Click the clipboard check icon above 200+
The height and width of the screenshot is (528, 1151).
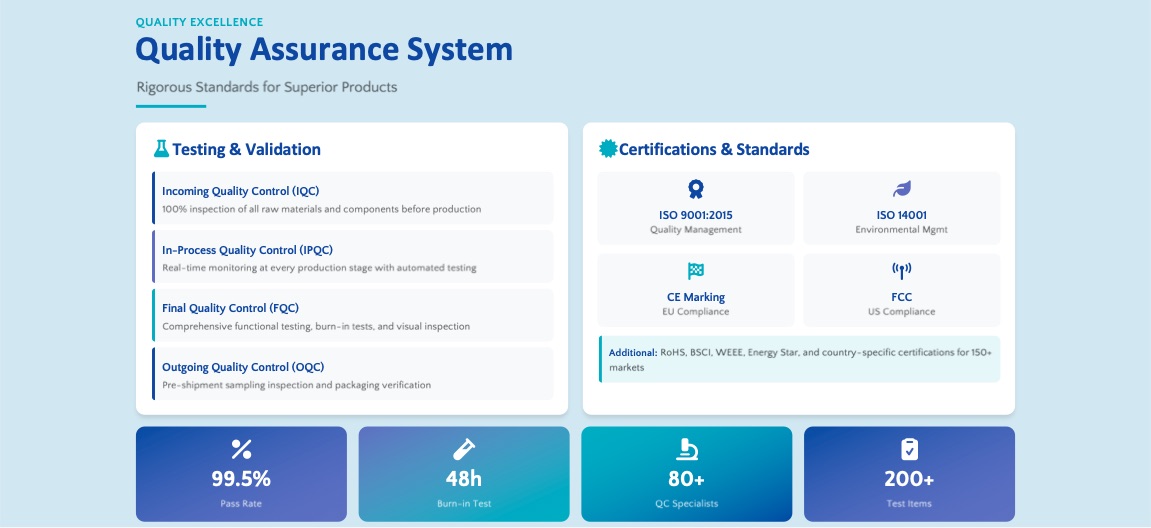[x=909, y=449]
